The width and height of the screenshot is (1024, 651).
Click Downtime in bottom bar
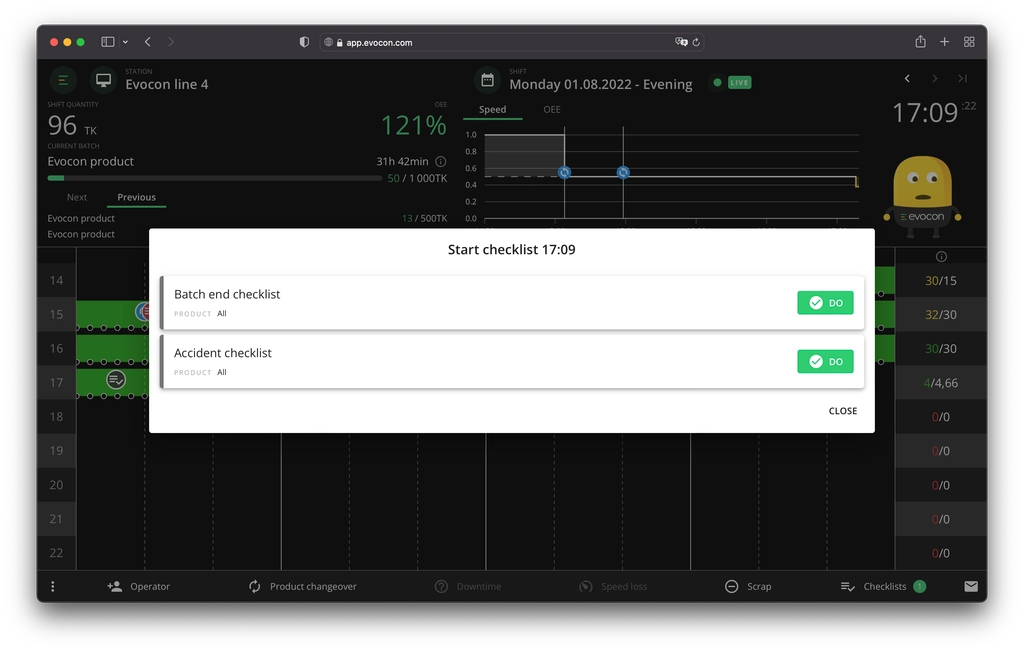pos(468,586)
